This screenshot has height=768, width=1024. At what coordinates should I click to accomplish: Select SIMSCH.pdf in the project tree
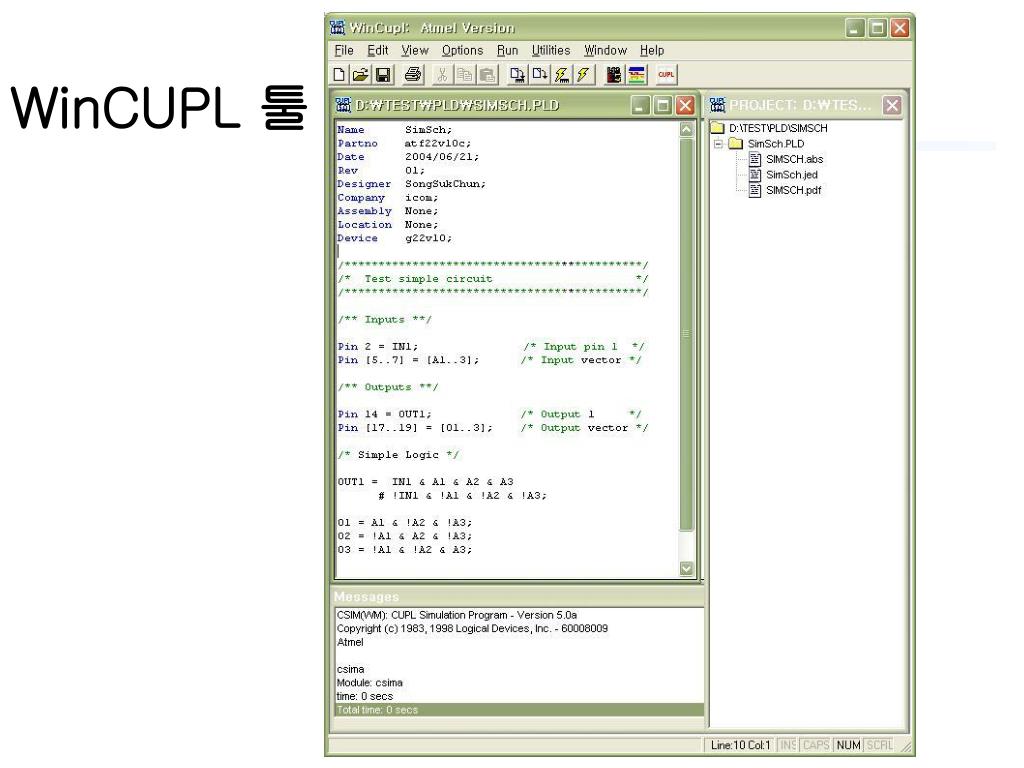(x=793, y=191)
